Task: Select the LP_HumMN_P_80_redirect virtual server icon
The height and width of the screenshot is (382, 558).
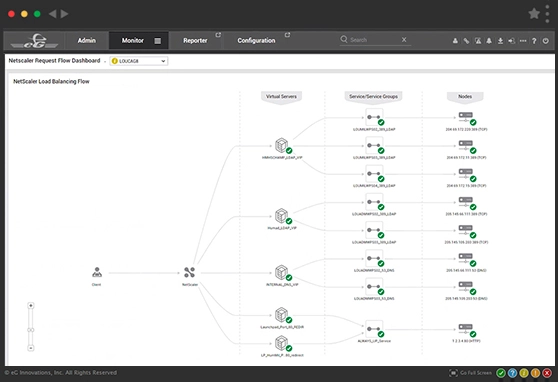Action: 281,342
